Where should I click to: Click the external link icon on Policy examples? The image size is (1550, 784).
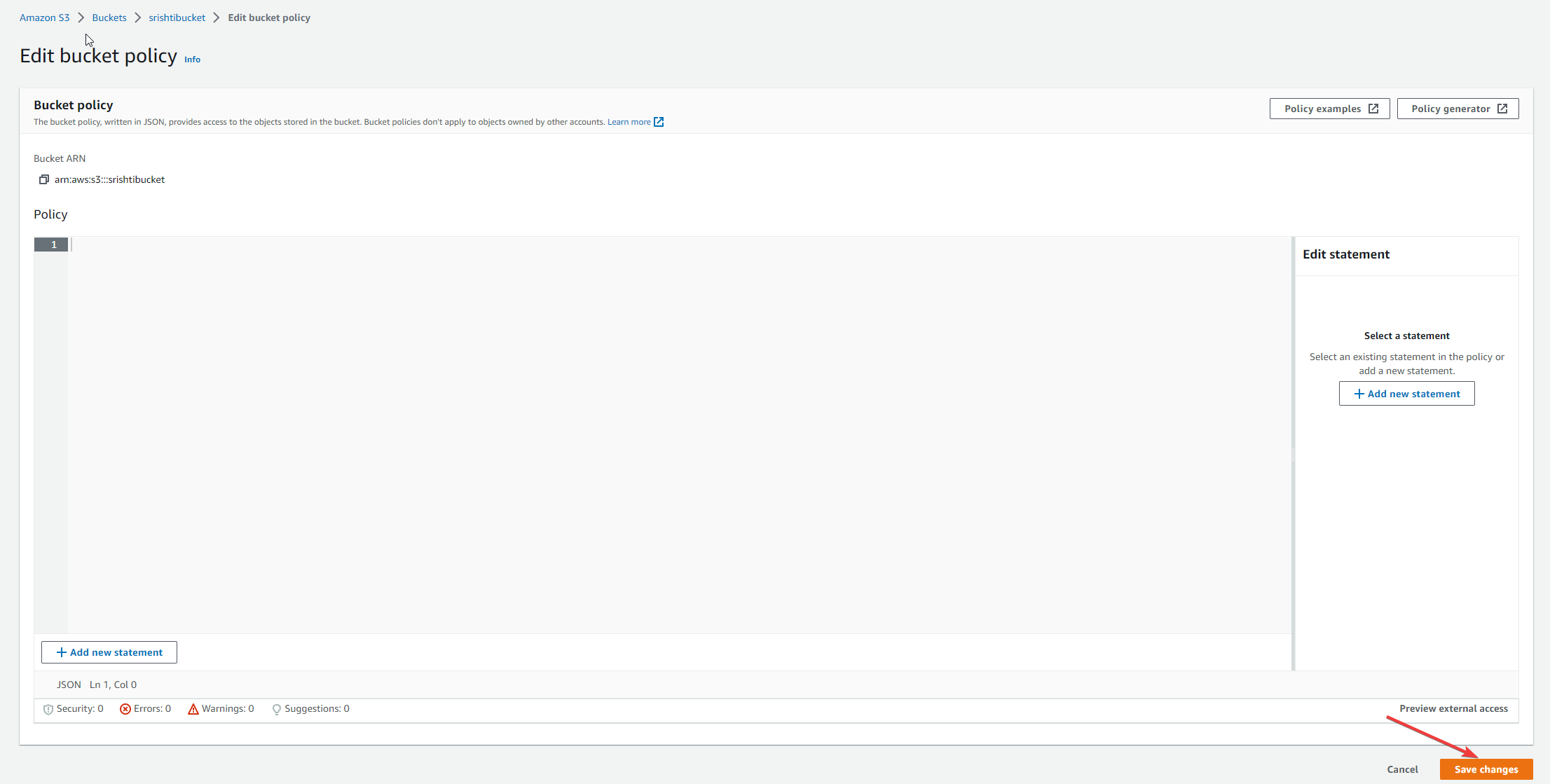tap(1373, 109)
